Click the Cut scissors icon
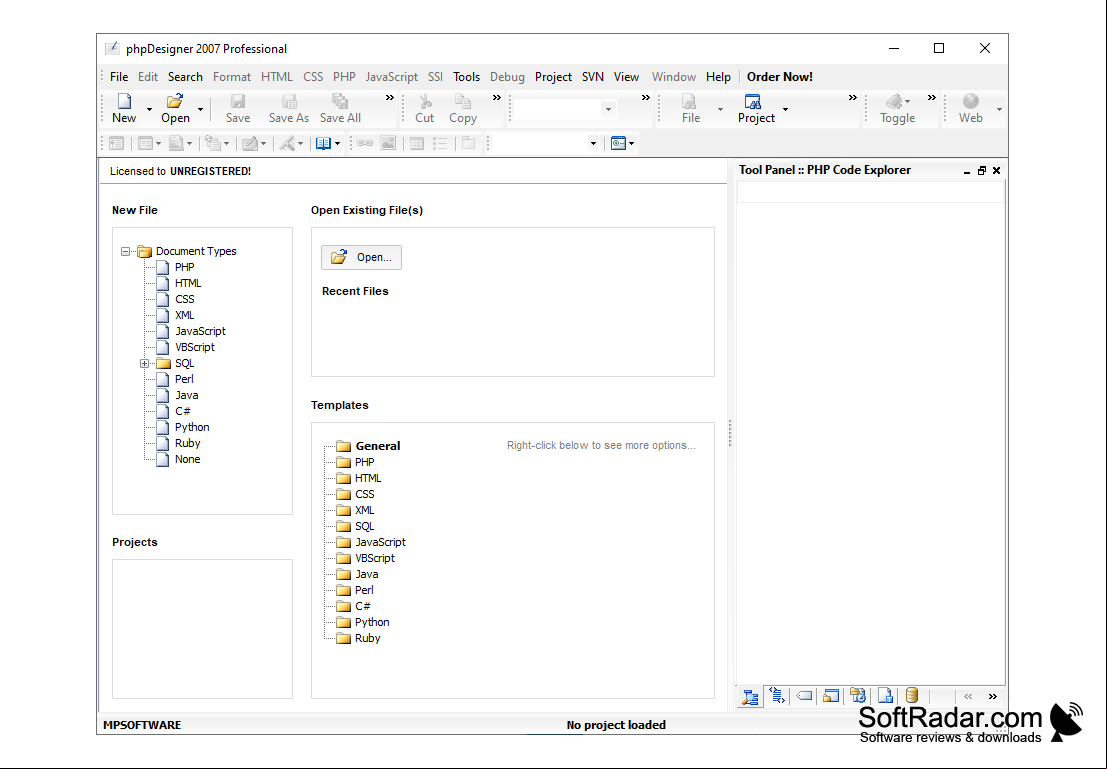This screenshot has height=769, width=1107. pyautogui.click(x=425, y=102)
